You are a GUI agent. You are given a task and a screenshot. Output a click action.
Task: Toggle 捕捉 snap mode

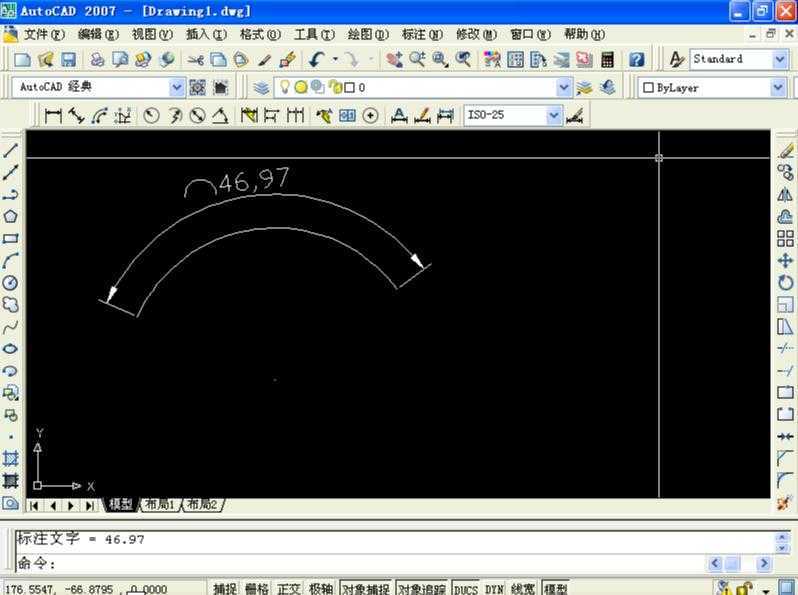[x=225, y=589]
